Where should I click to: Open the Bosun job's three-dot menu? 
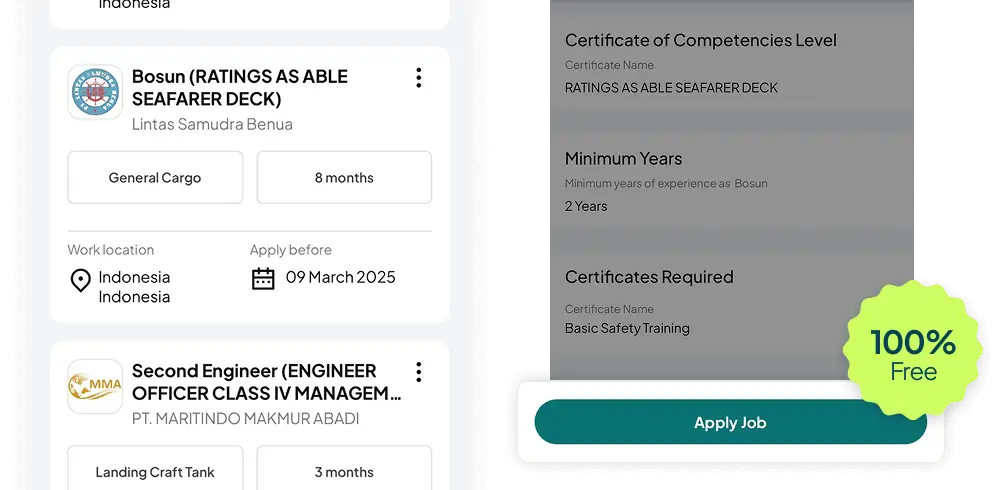[418, 78]
